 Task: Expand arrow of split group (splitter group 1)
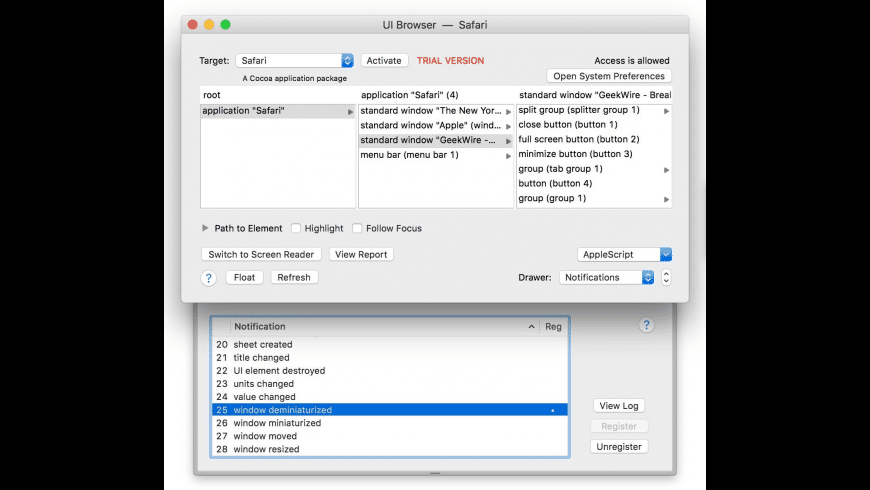[x=666, y=111]
